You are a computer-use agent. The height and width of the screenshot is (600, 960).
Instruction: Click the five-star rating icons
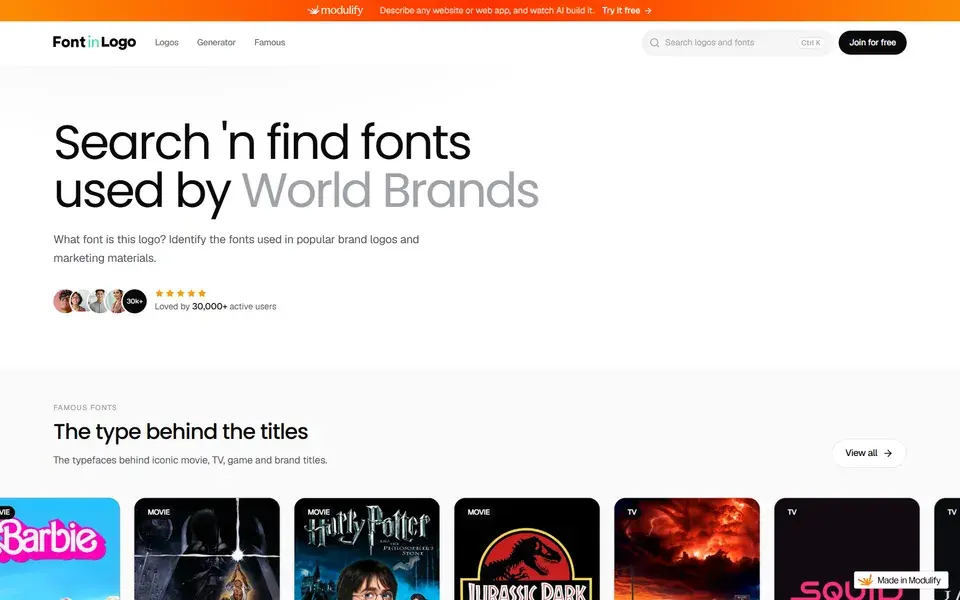(x=181, y=293)
